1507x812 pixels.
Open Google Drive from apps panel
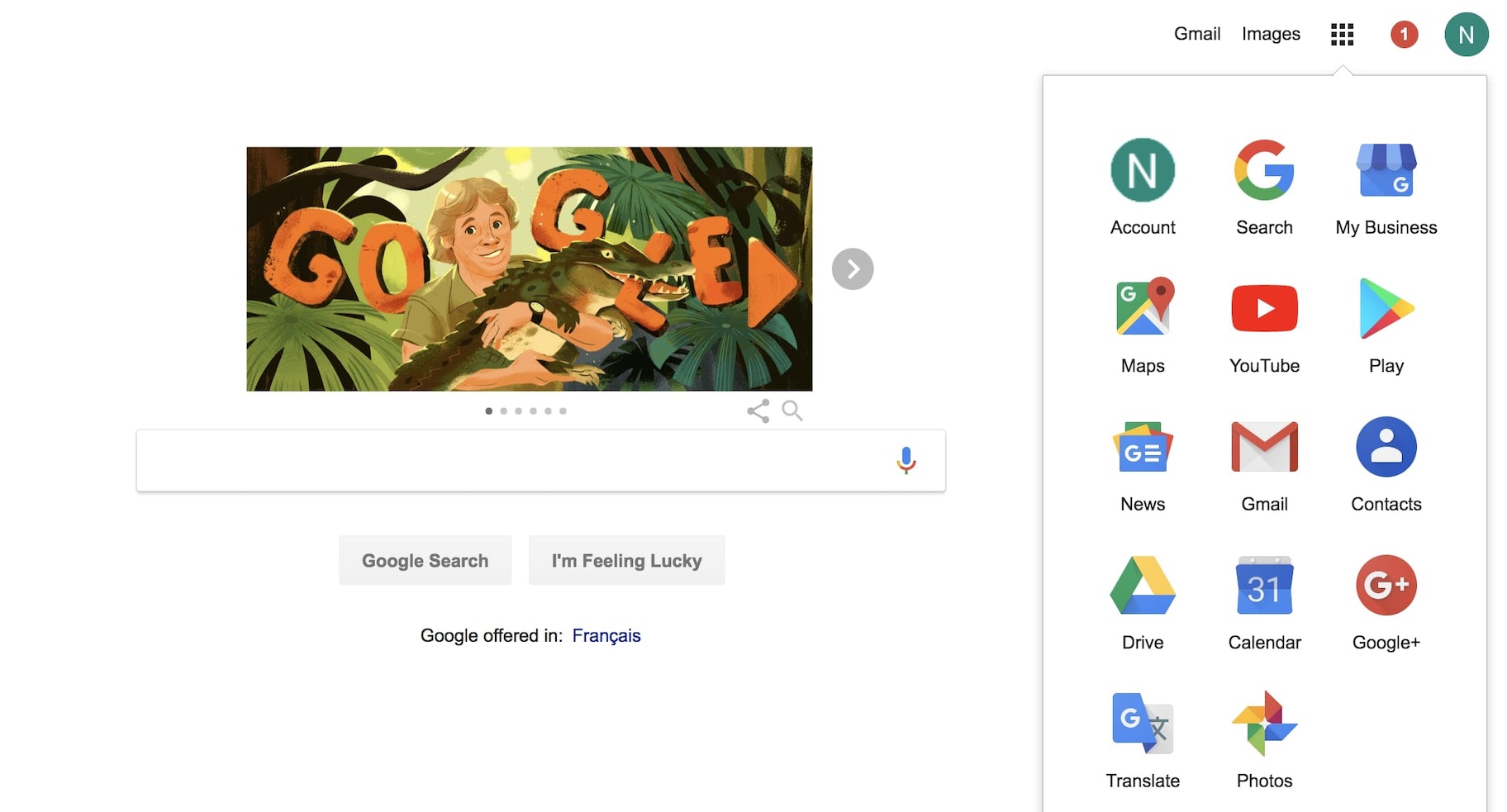pyautogui.click(x=1143, y=586)
